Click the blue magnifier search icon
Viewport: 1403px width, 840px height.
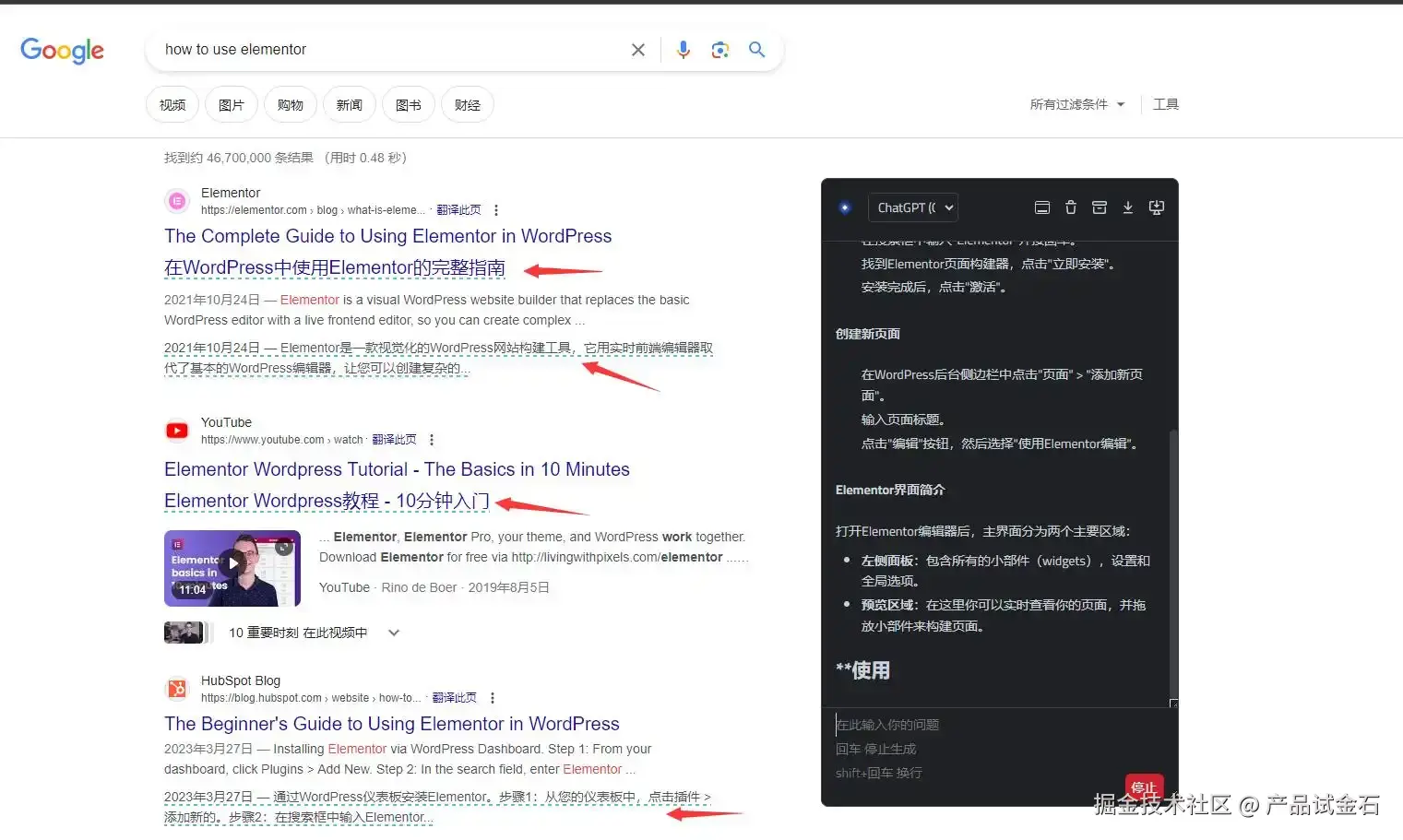point(756,50)
